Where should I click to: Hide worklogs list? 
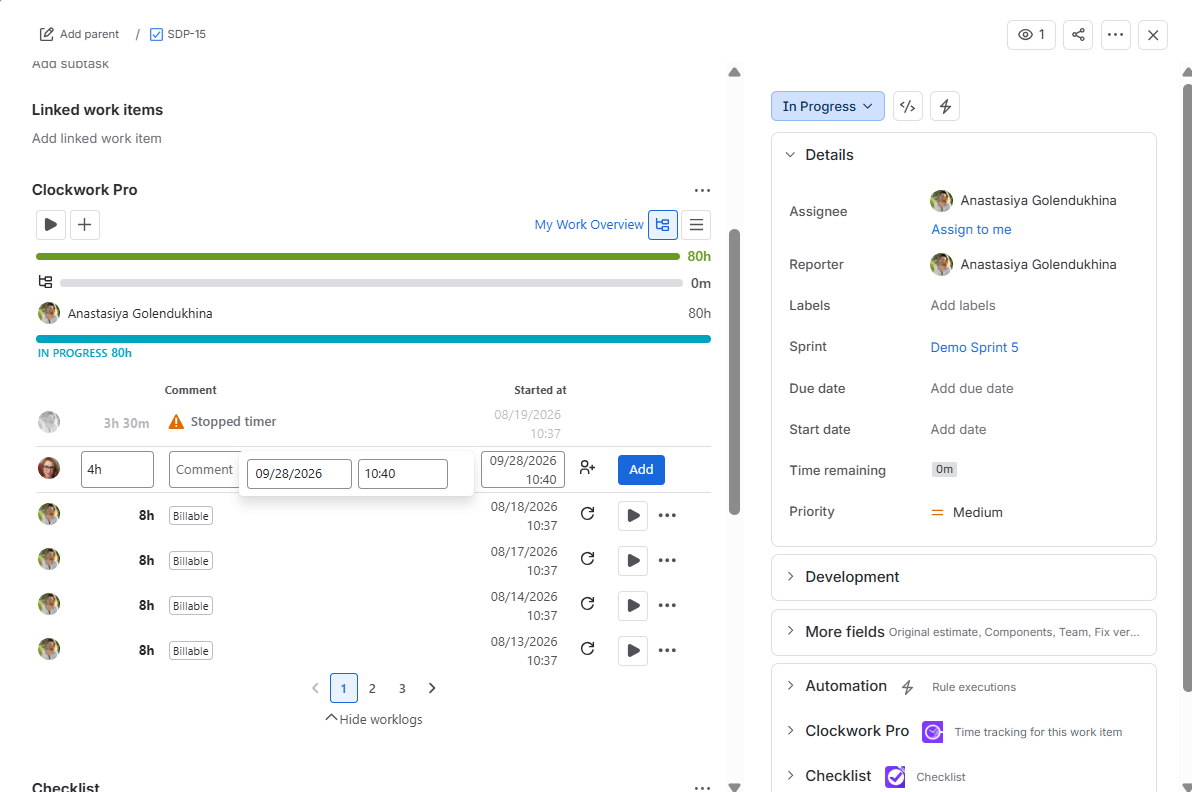[374, 719]
